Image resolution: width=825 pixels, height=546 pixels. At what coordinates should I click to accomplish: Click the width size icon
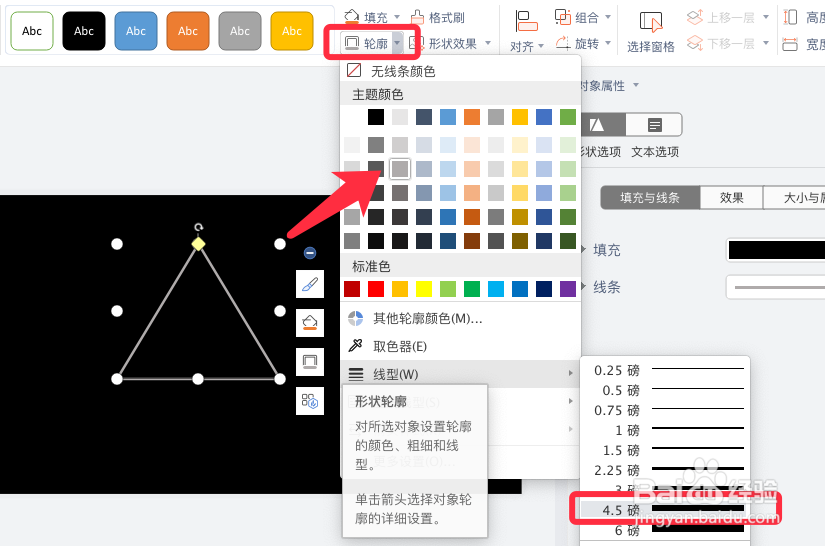click(x=790, y=44)
